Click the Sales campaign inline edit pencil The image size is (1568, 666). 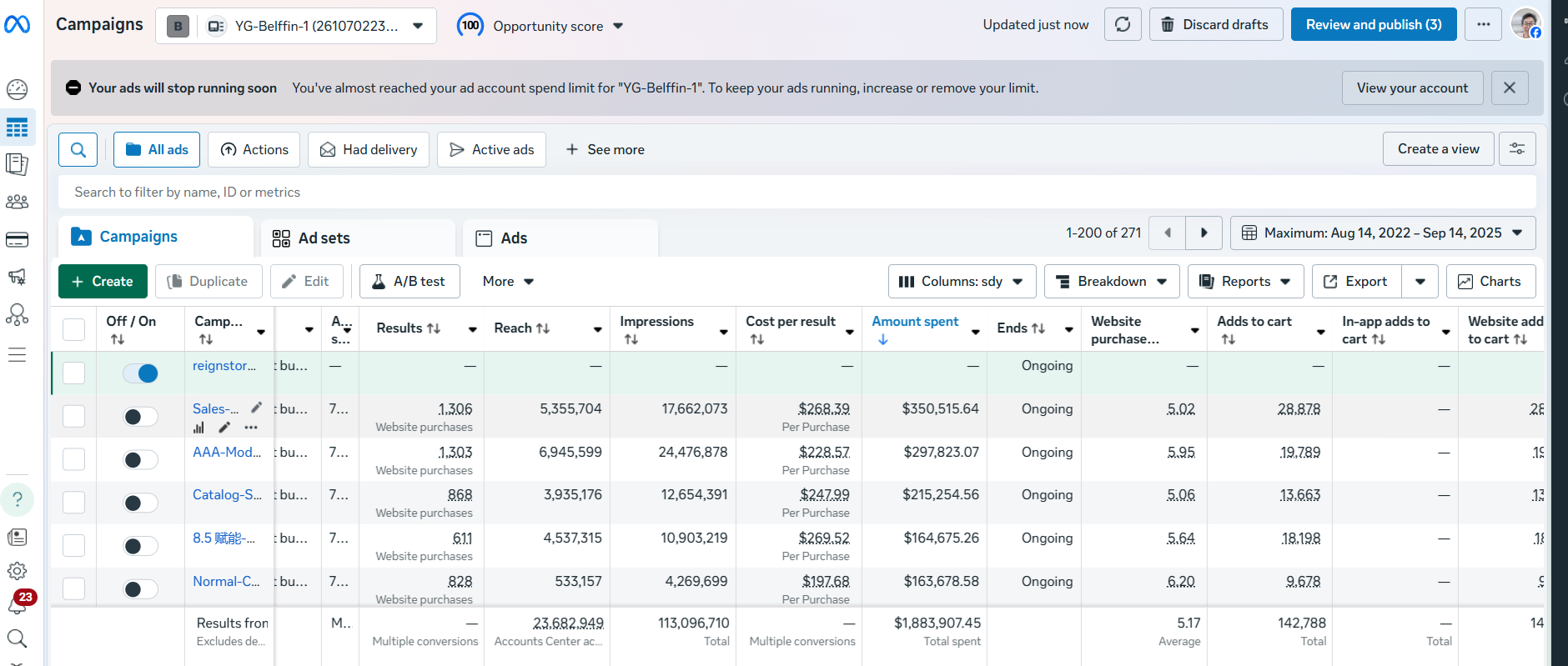pyautogui.click(x=257, y=408)
